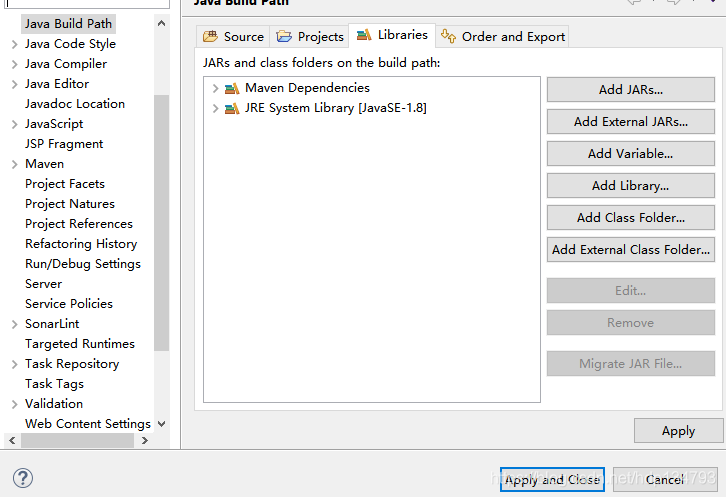Click the Migrate JAR File... button
Viewport: 726px width, 497px height.
631,364
